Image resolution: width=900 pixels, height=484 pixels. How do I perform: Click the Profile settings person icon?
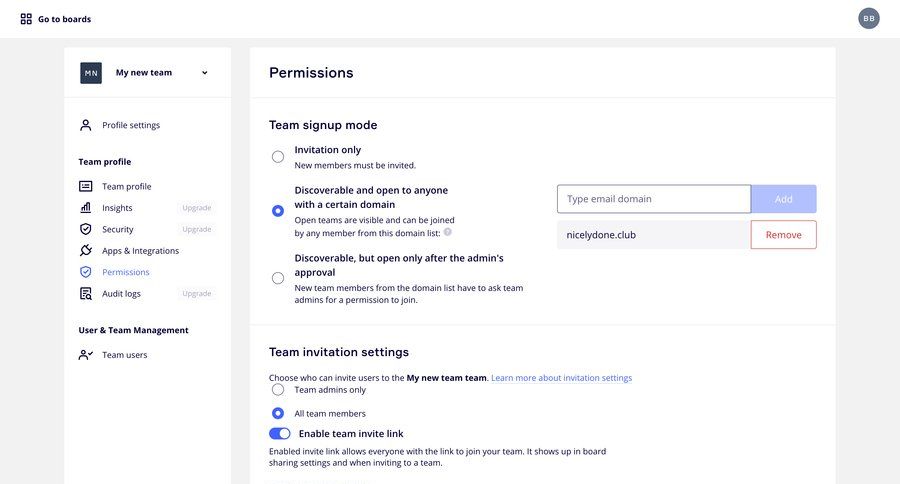tap(86, 125)
